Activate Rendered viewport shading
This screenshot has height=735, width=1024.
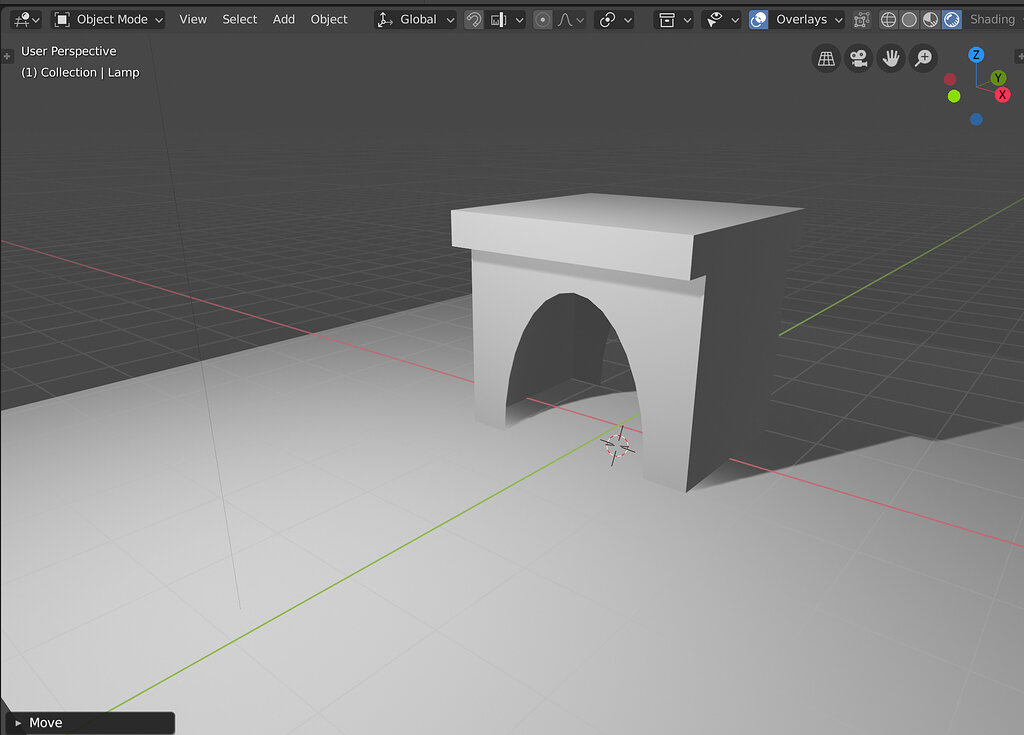pyautogui.click(x=951, y=19)
